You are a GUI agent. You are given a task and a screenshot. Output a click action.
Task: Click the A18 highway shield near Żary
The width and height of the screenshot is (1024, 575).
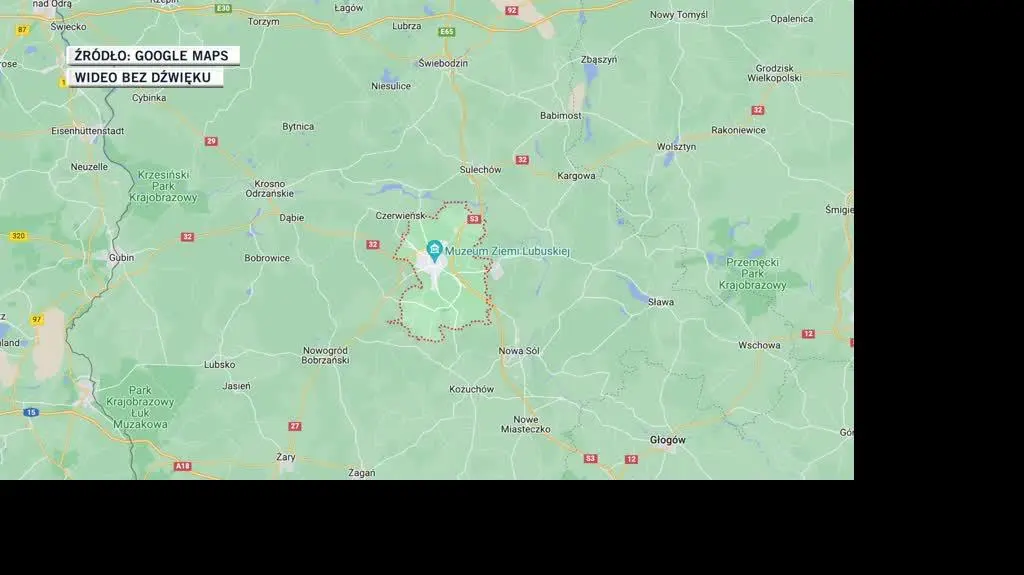click(183, 466)
